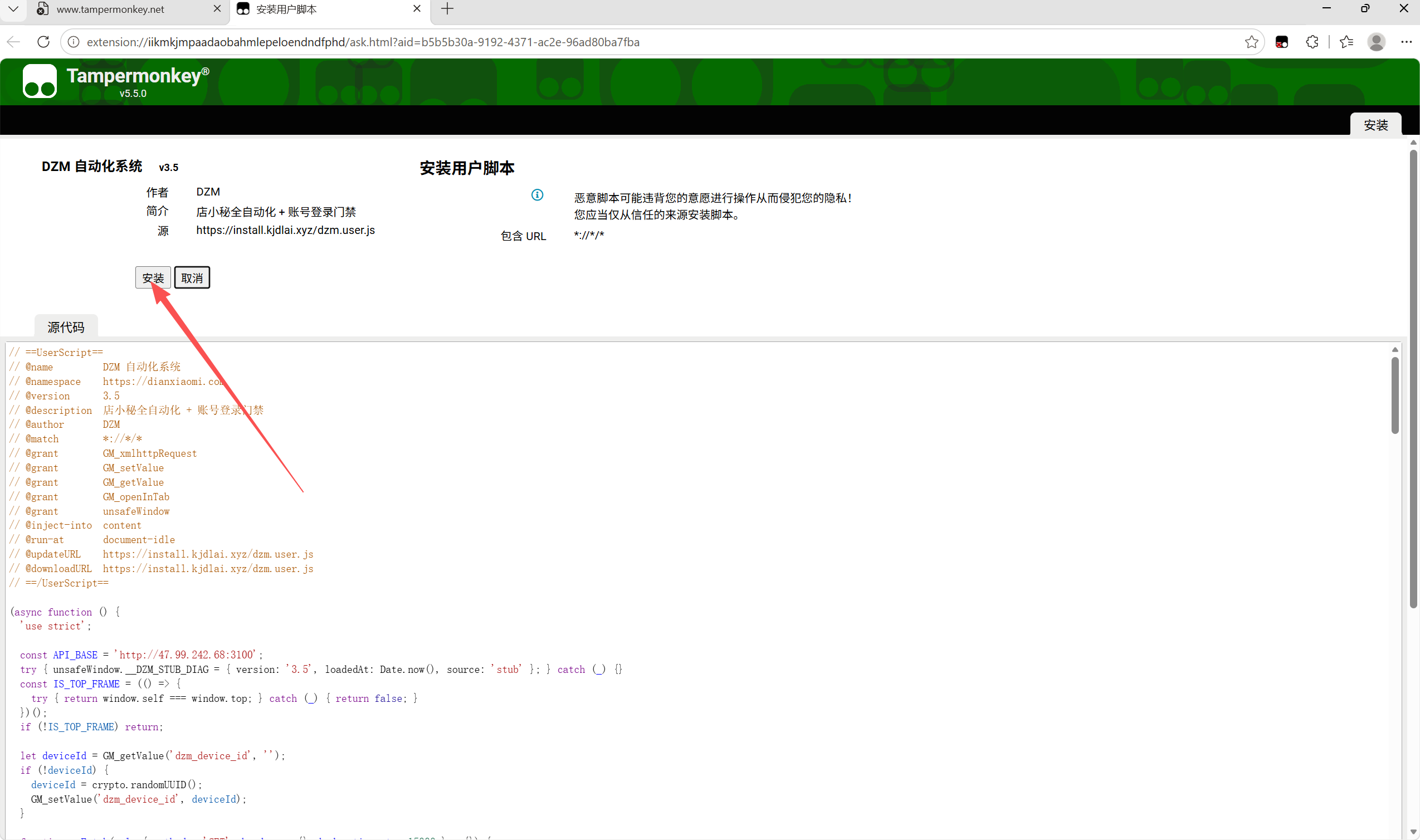Open a new browser tab
The height and width of the screenshot is (840, 1420).
447,9
